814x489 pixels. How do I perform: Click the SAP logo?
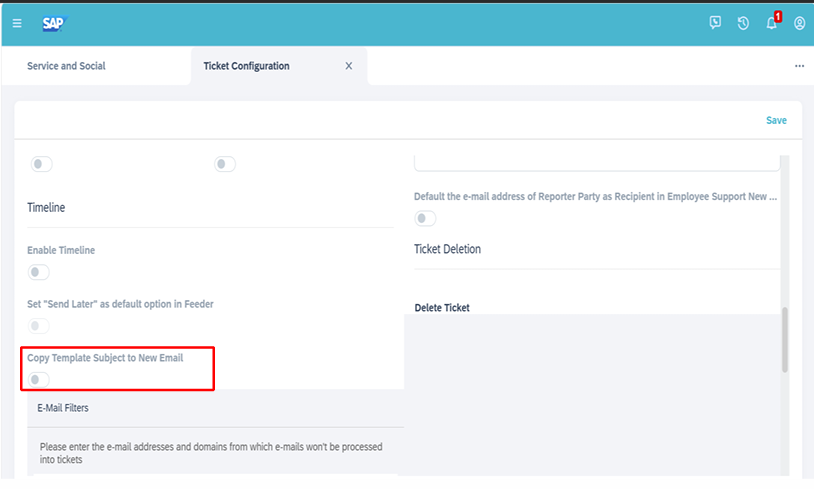(54, 23)
